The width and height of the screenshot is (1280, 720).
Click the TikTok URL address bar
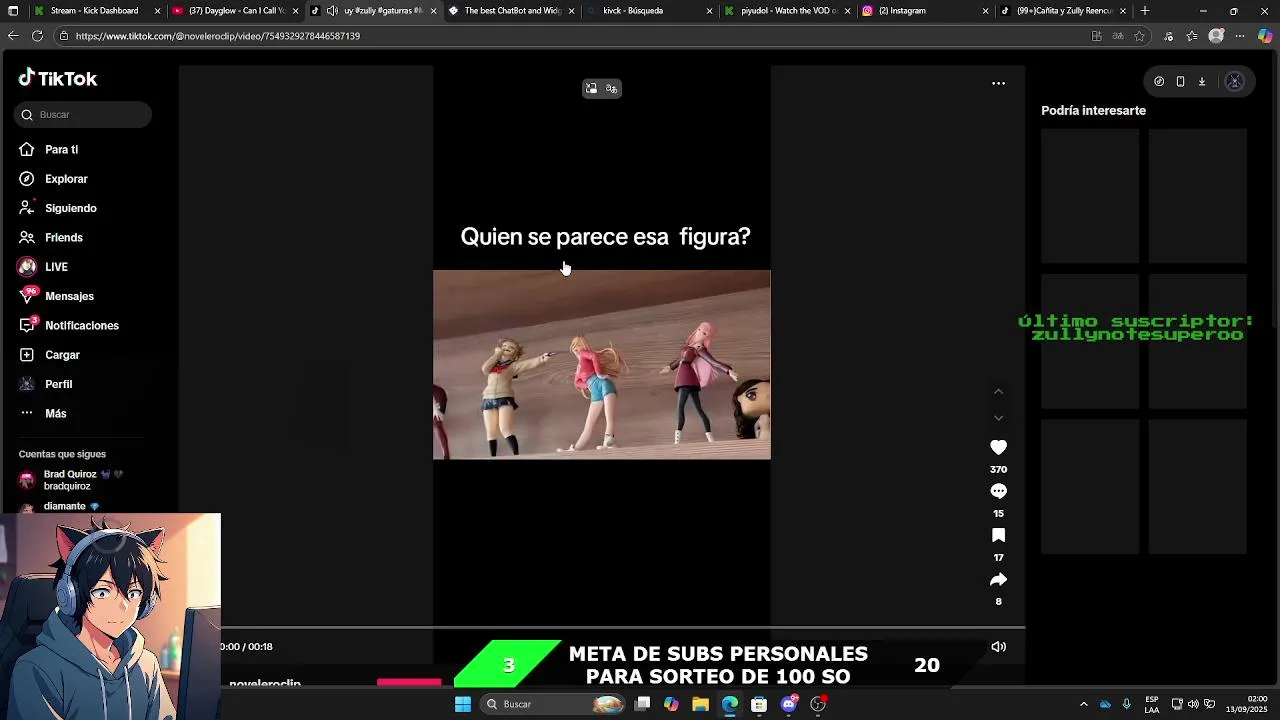pos(570,36)
